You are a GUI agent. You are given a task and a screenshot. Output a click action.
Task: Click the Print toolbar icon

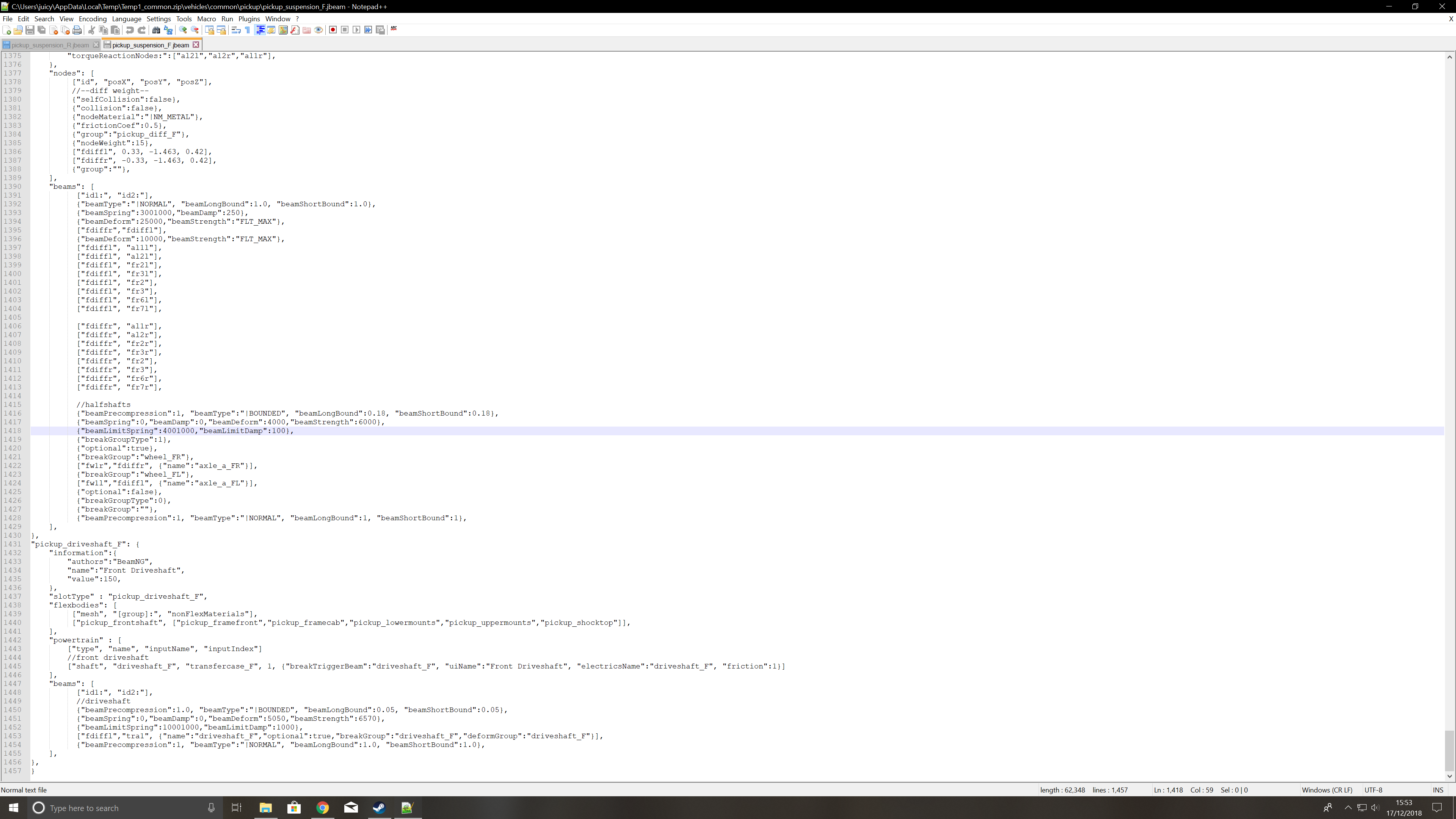click(x=77, y=30)
